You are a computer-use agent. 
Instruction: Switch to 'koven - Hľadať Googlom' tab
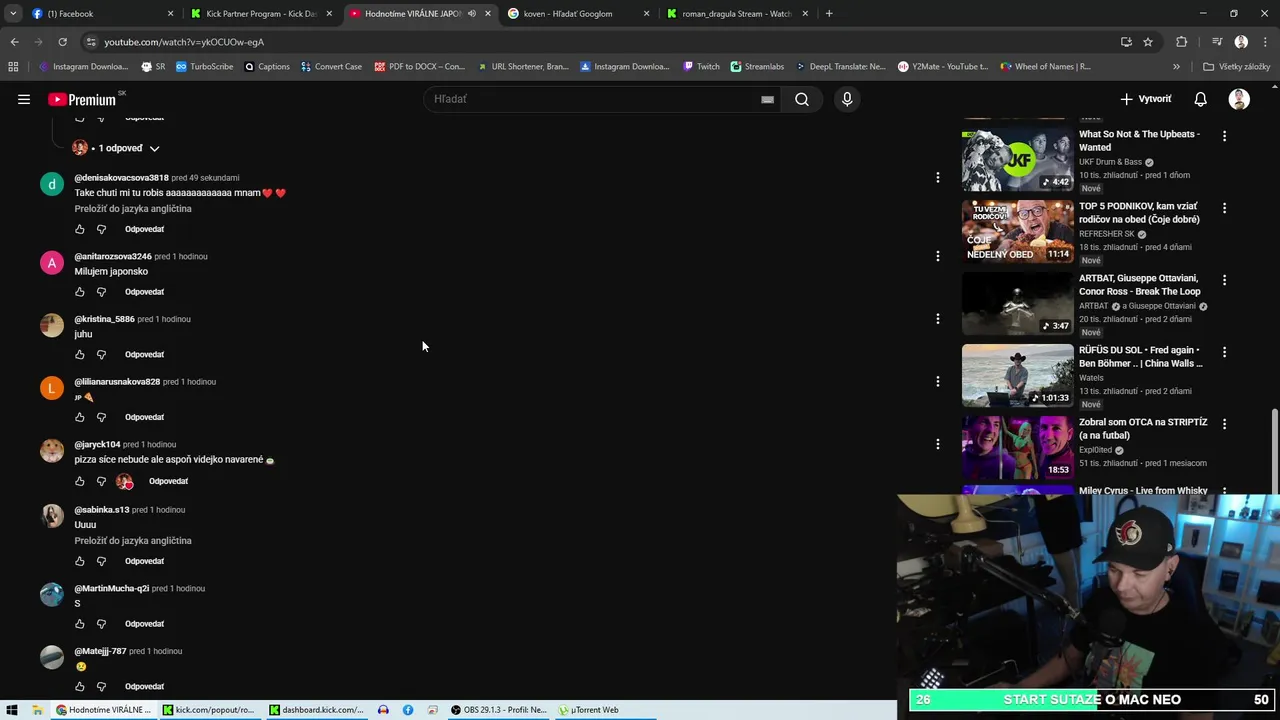coord(575,14)
